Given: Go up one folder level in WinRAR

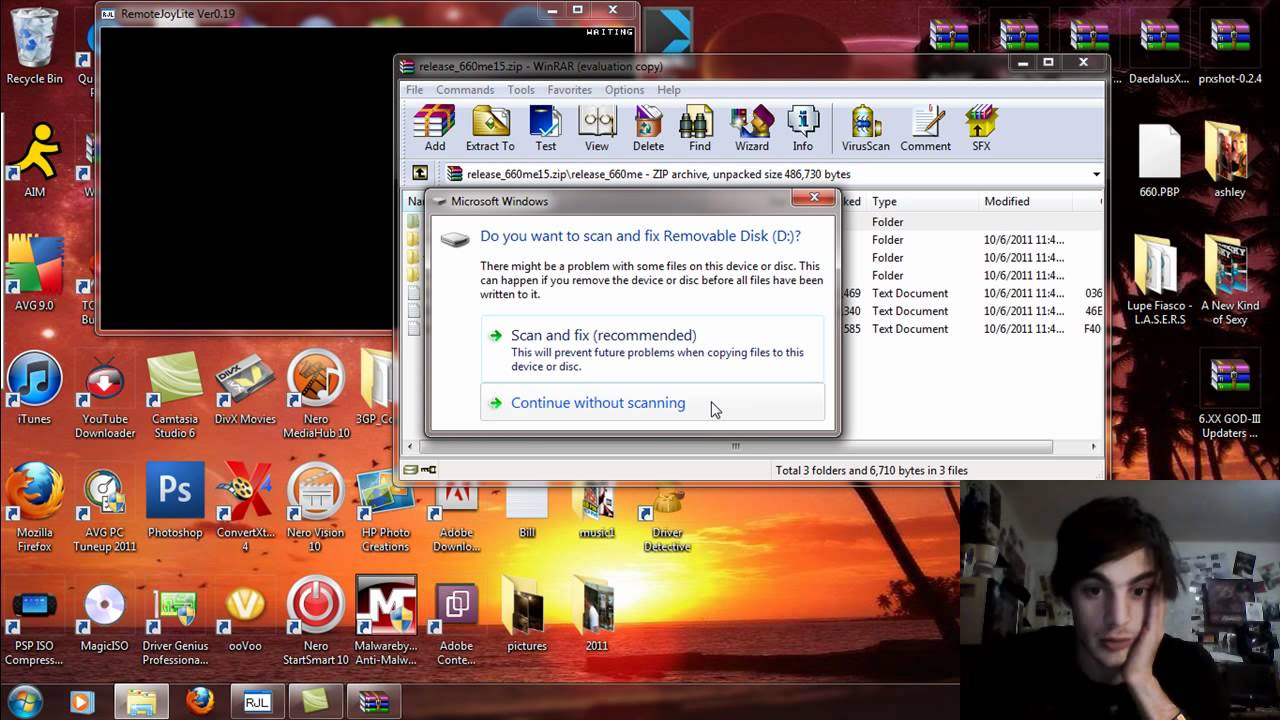Looking at the screenshot, I should (x=420, y=173).
